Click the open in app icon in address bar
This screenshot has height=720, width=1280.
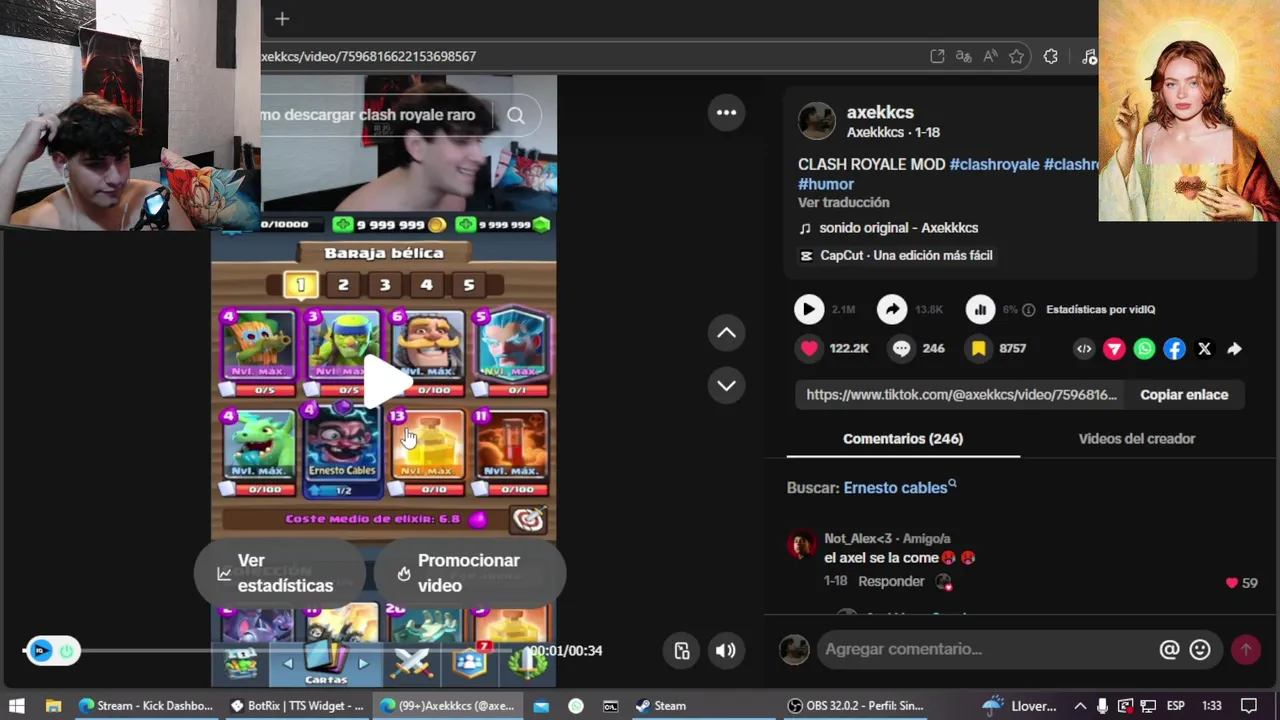coord(937,57)
